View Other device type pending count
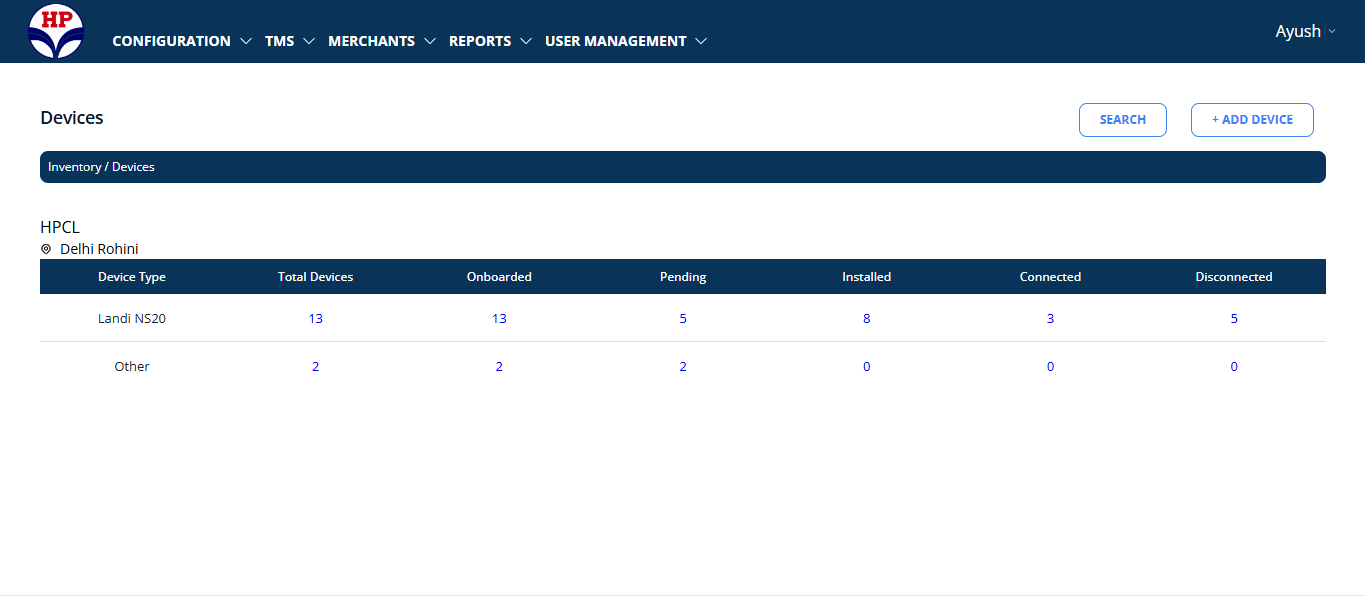 [683, 367]
